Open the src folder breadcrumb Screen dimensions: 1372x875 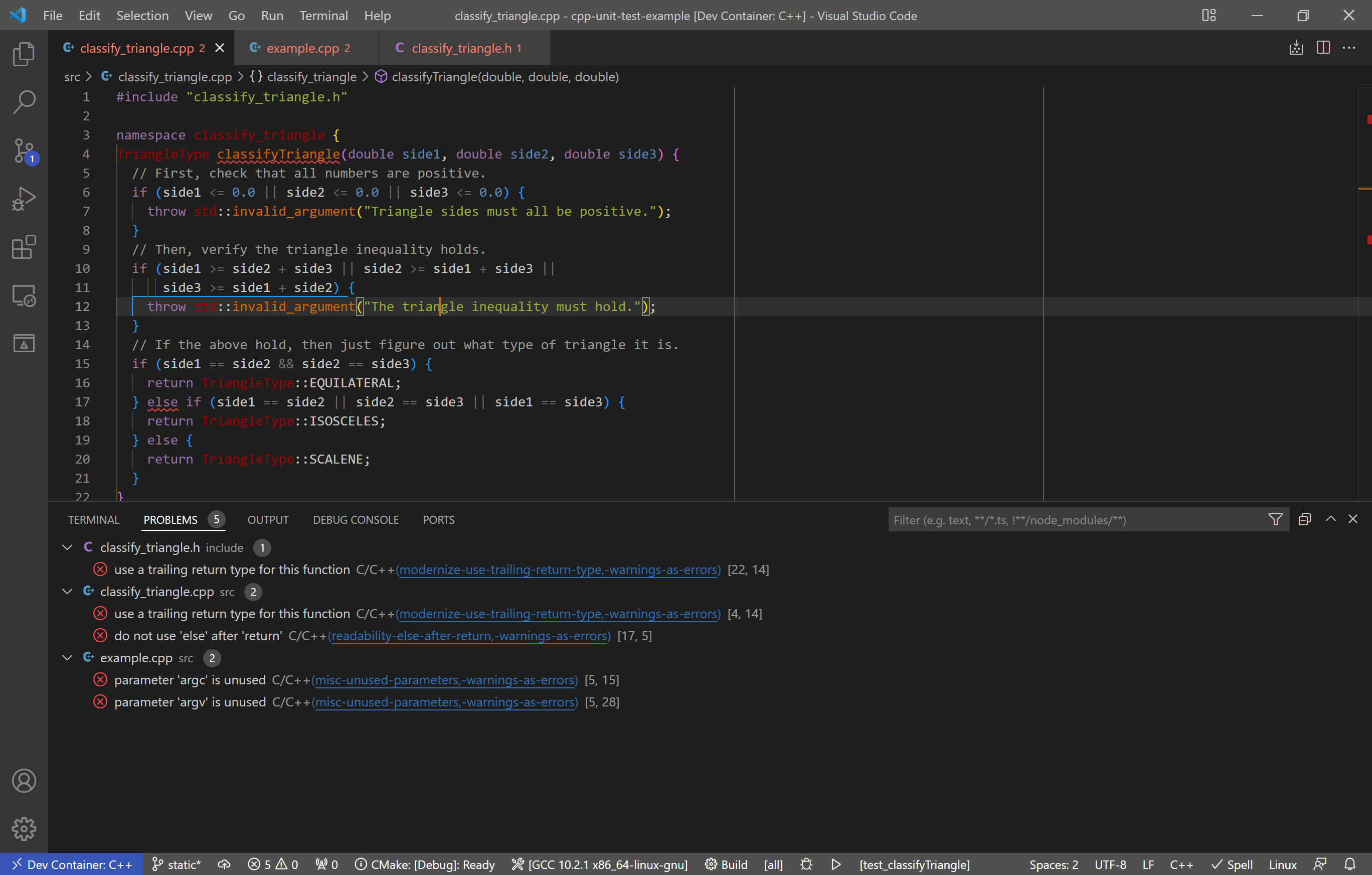(72, 76)
